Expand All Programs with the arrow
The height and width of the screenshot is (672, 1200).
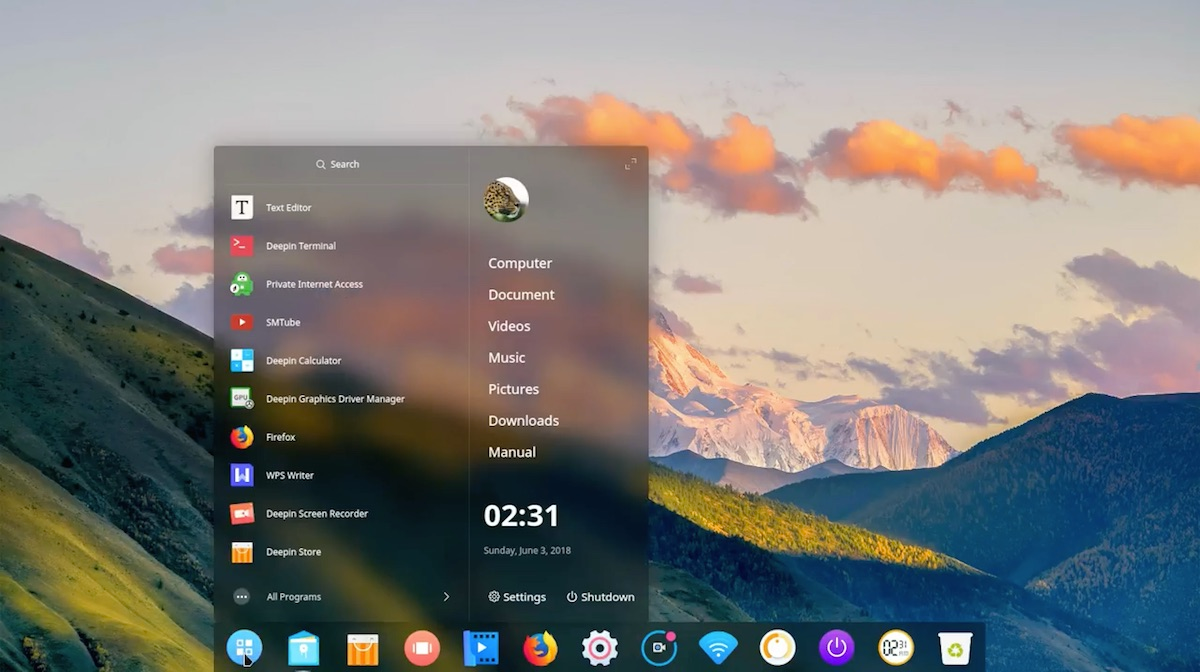446,596
